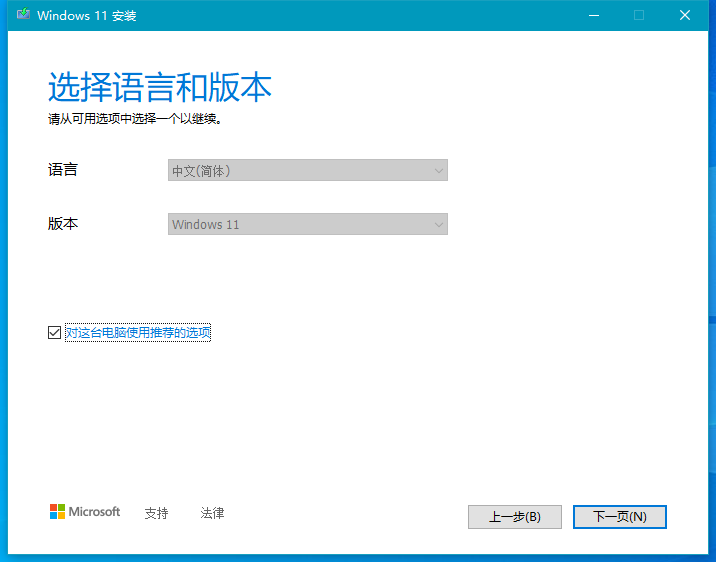This screenshot has width=716, height=562.
Task: Click the "版本" field label
Action: click(63, 224)
